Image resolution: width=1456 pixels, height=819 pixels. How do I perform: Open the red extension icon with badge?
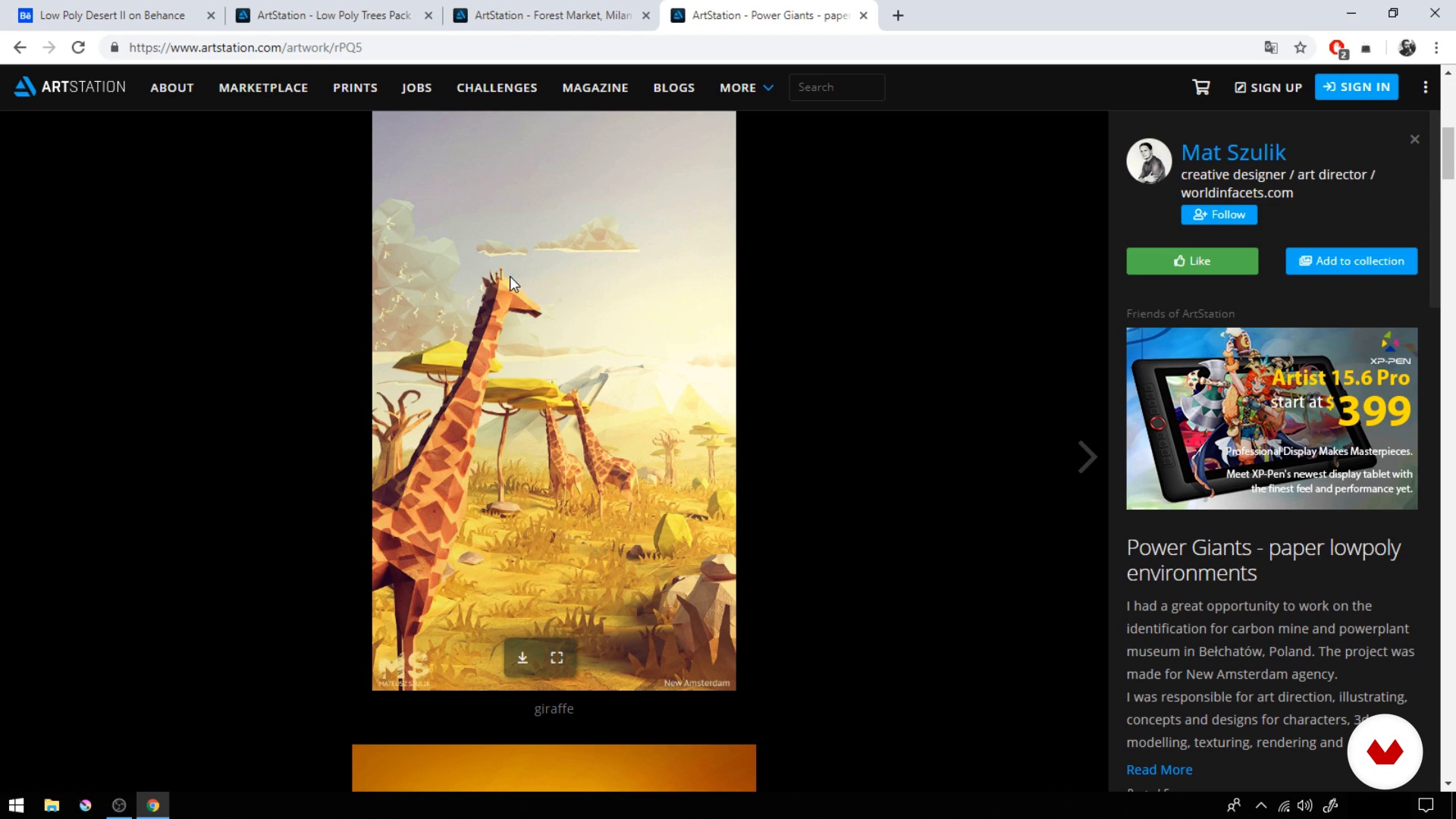coord(1338,49)
